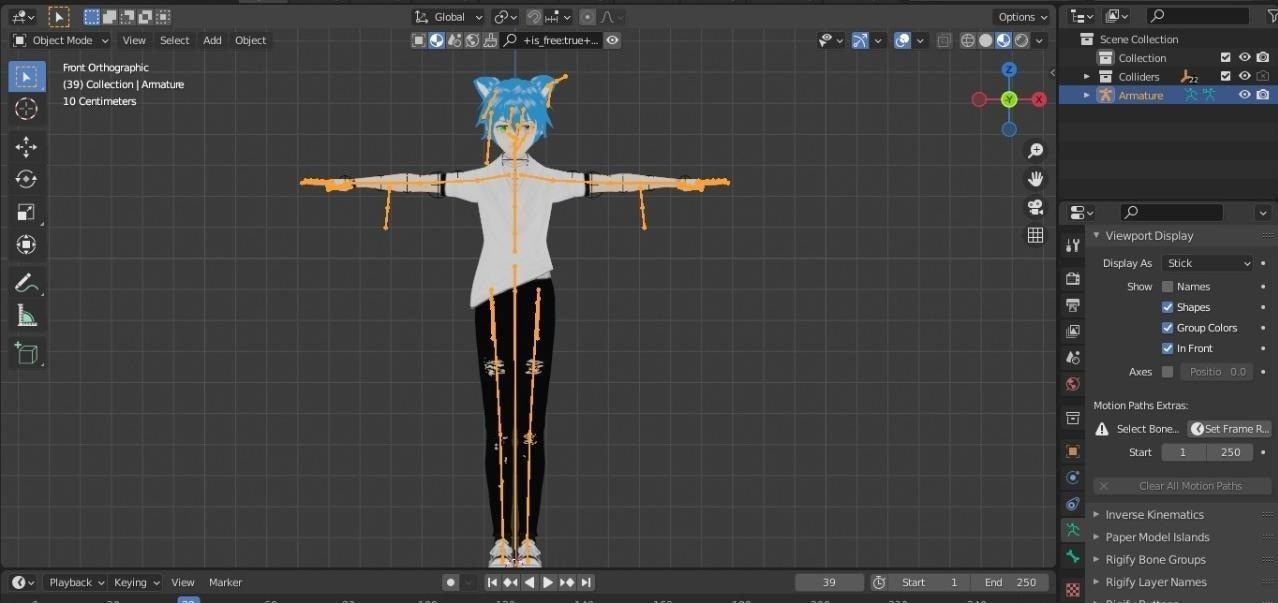The height and width of the screenshot is (603, 1278).
Task: Open the World properties tab (red globe)
Action: click(1073, 383)
